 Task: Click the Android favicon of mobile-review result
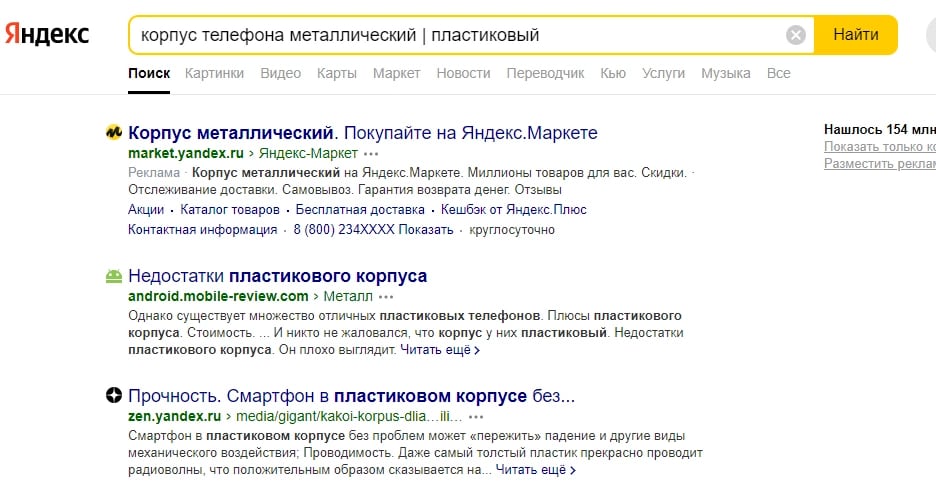point(113,276)
